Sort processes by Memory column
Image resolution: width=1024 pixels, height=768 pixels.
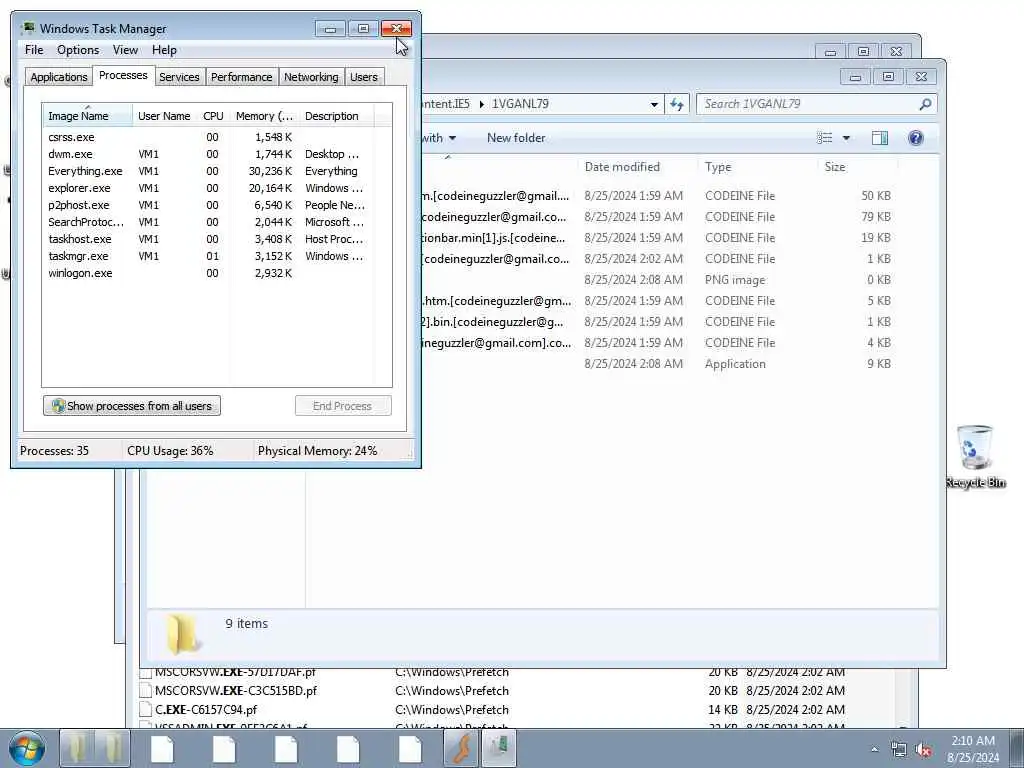pos(264,116)
